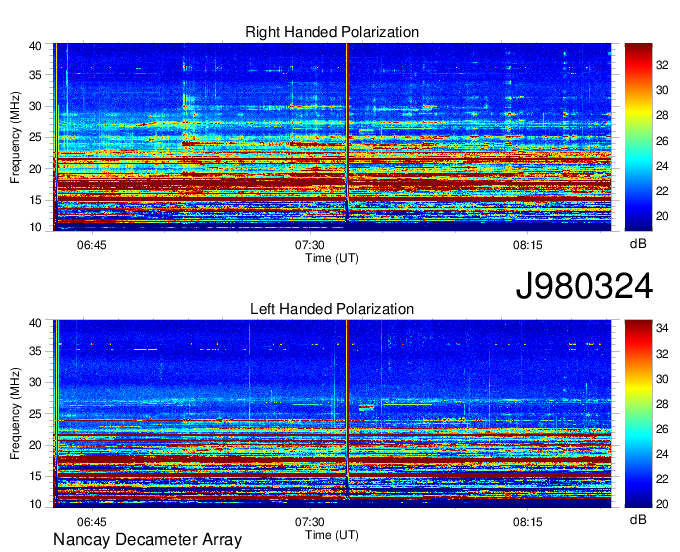Click the 10 MHz tick on upper plot
The image size is (680, 552).
[x=35, y=227]
